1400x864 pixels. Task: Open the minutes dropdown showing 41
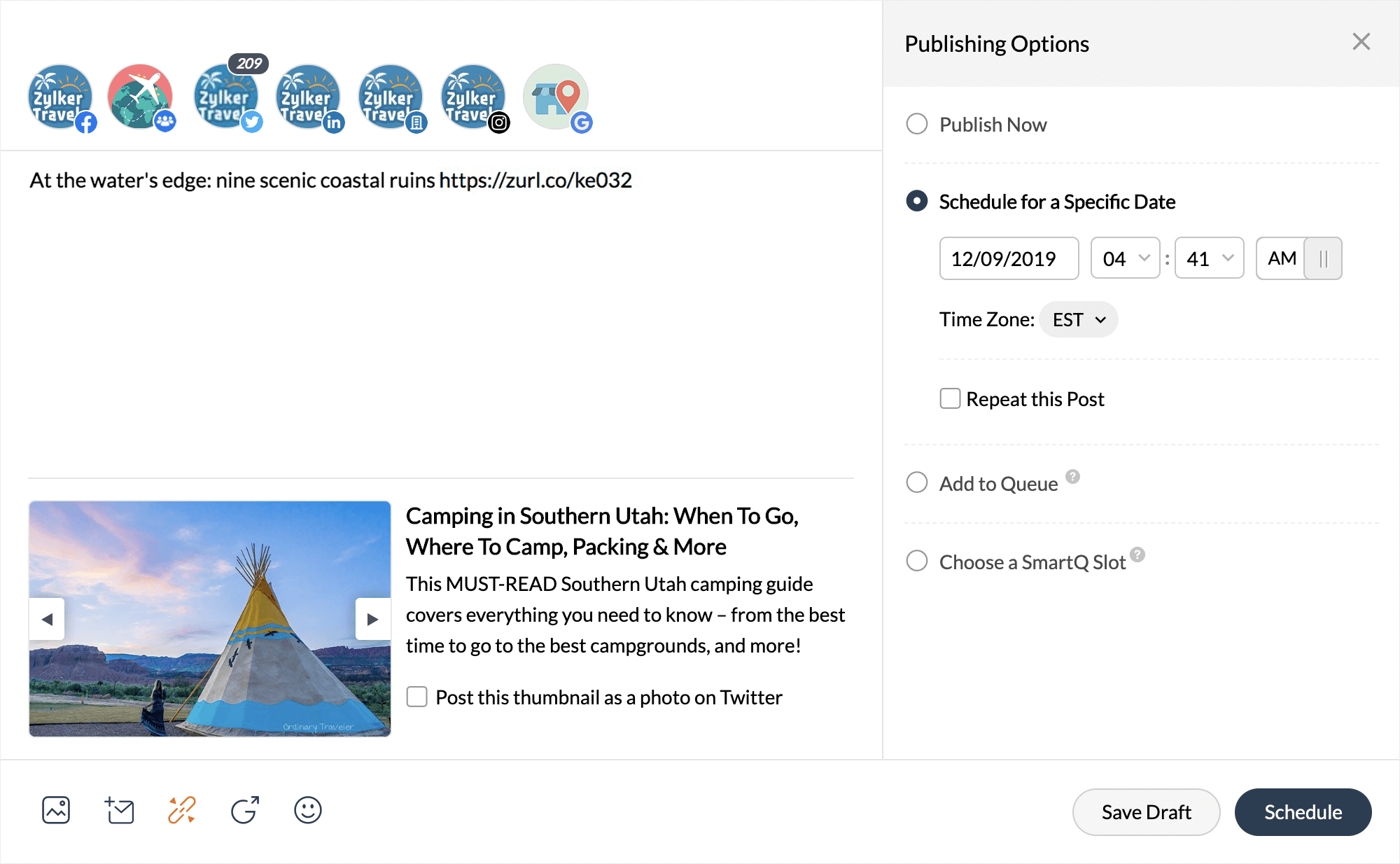pos(1209,258)
